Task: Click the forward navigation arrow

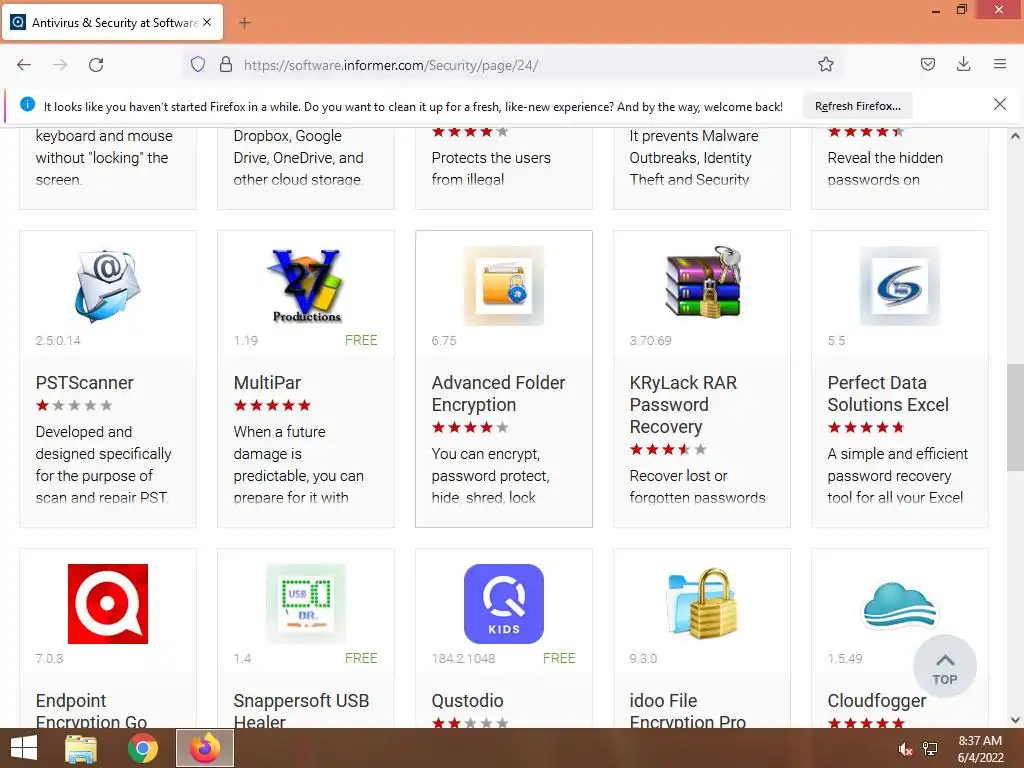Action: click(60, 65)
